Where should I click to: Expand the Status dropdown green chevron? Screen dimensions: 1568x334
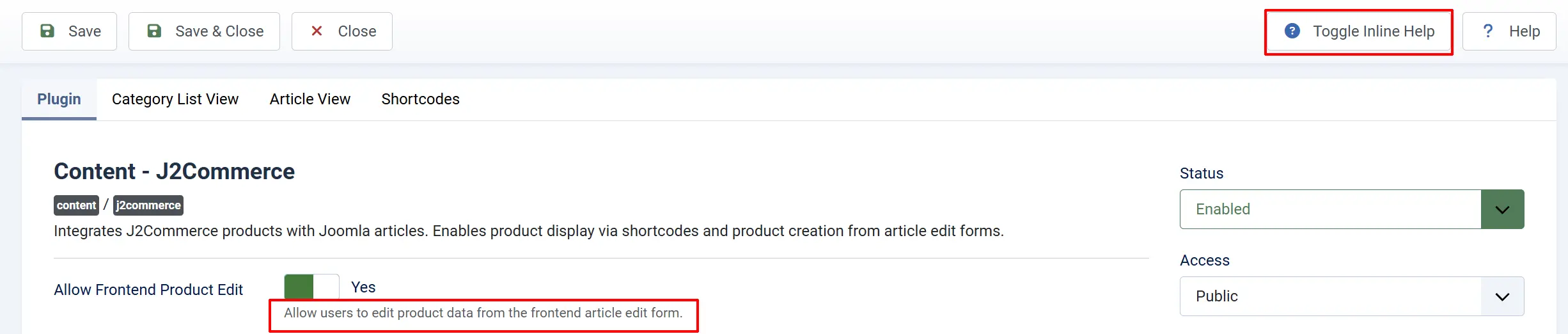[x=1502, y=209]
